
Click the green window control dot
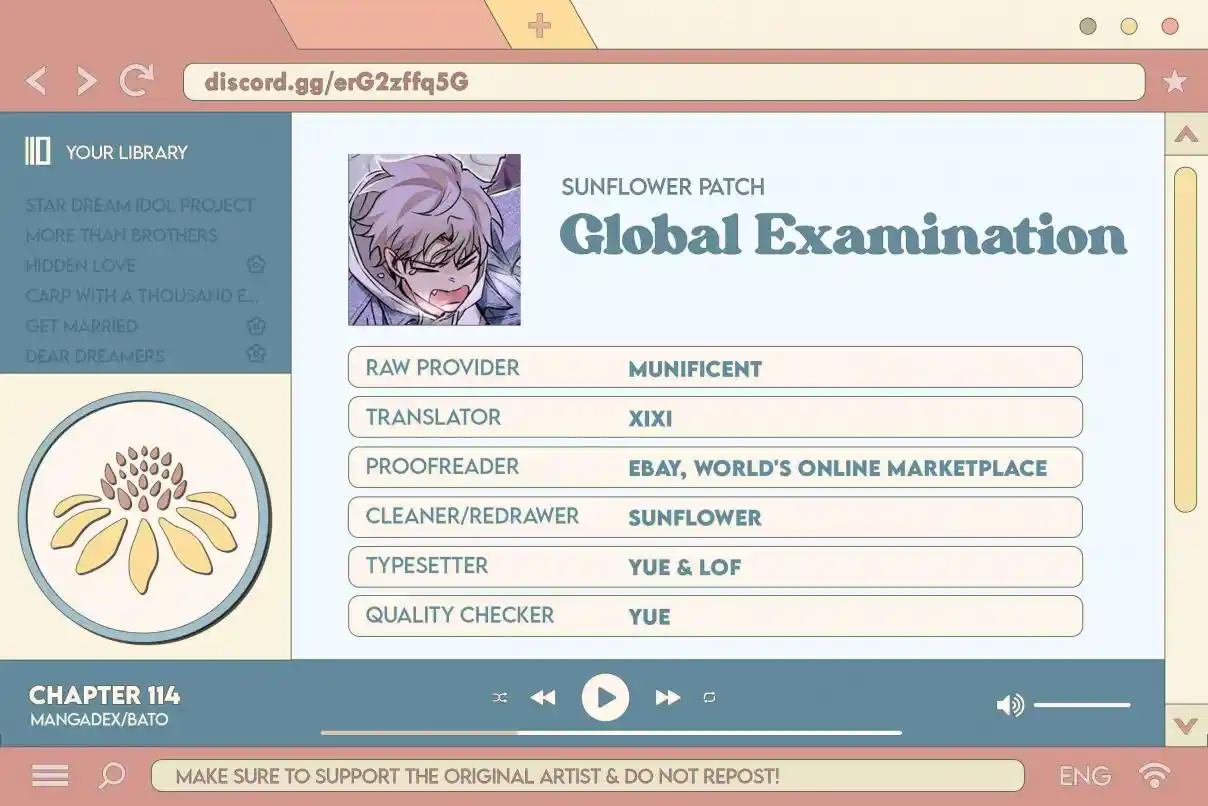pyautogui.click(x=1088, y=26)
